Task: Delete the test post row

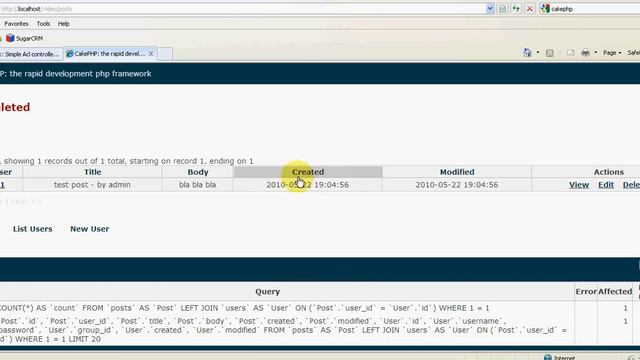Action: point(631,185)
